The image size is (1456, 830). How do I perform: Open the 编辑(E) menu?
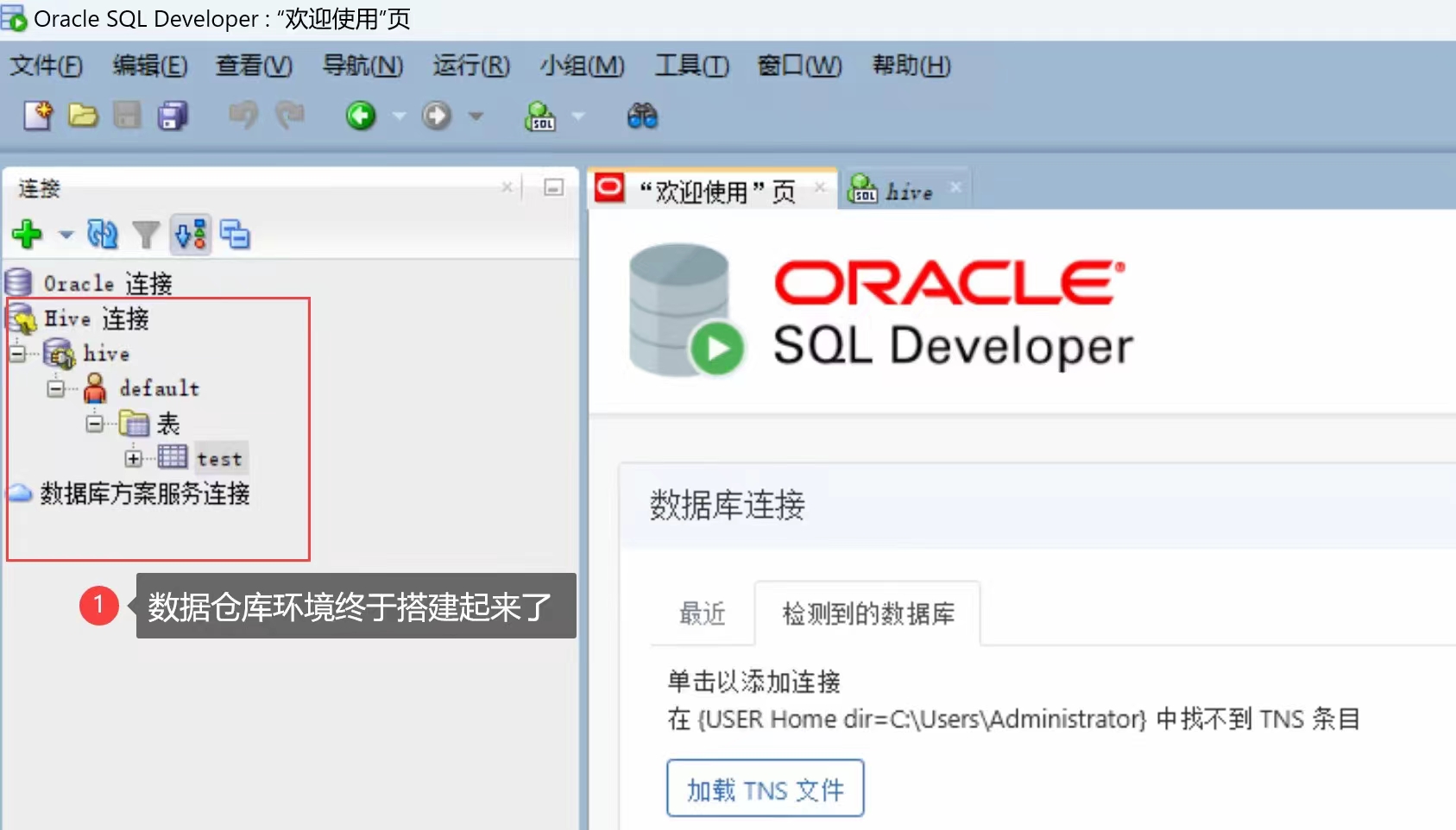(x=150, y=66)
